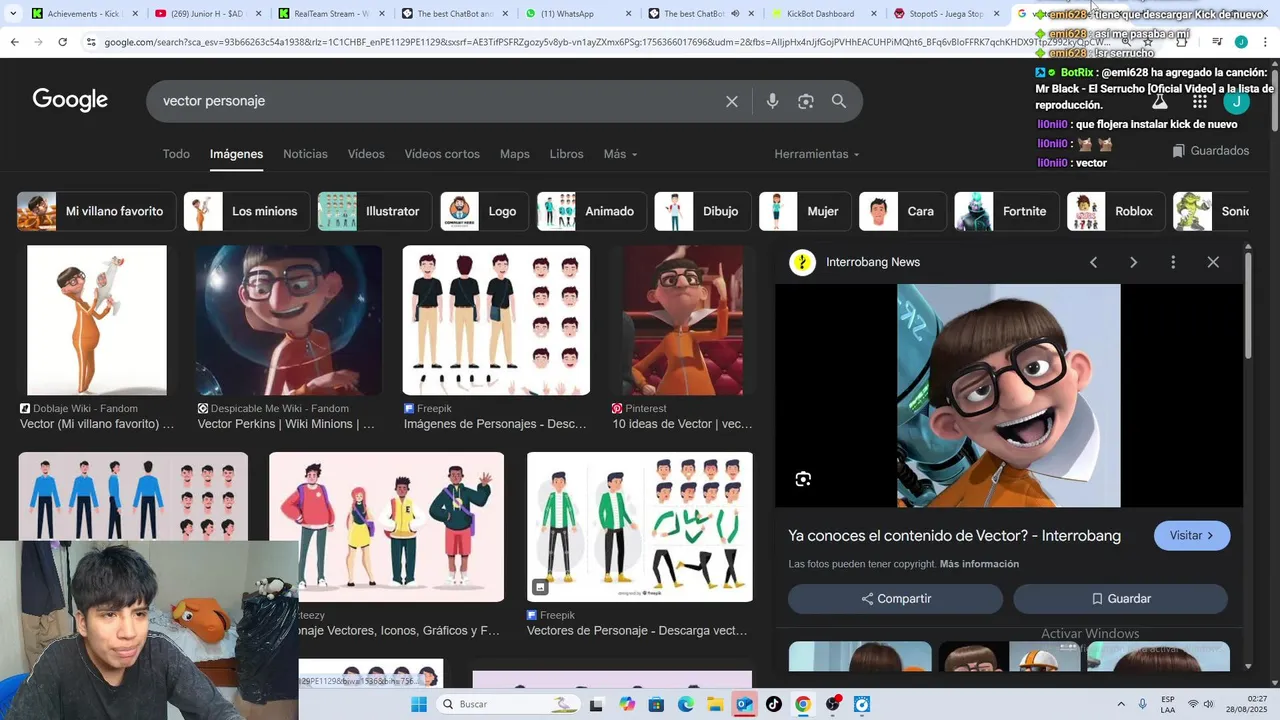The width and height of the screenshot is (1280, 720).
Task: Open site information icon in address bar
Action: tap(91, 42)
